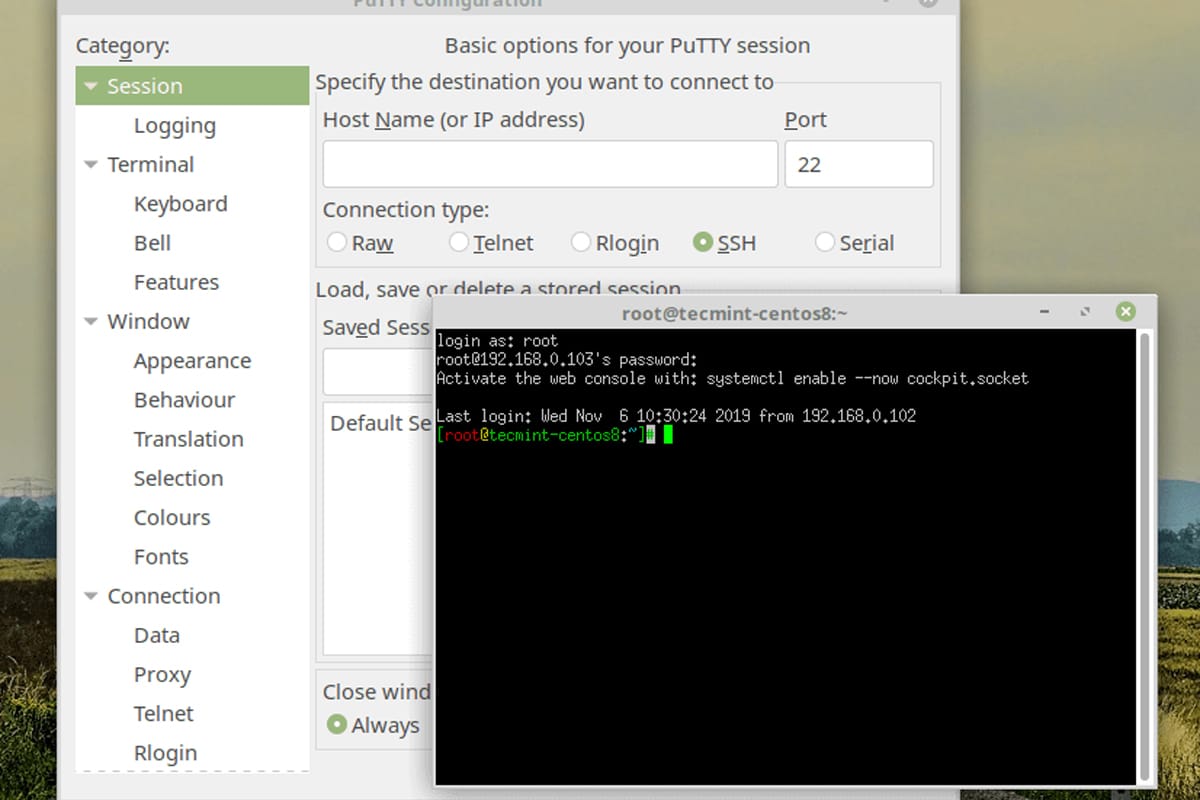This screenshot has width=1200, height=800.
Task: Go to the Proxy settings category
Action: 162,675
